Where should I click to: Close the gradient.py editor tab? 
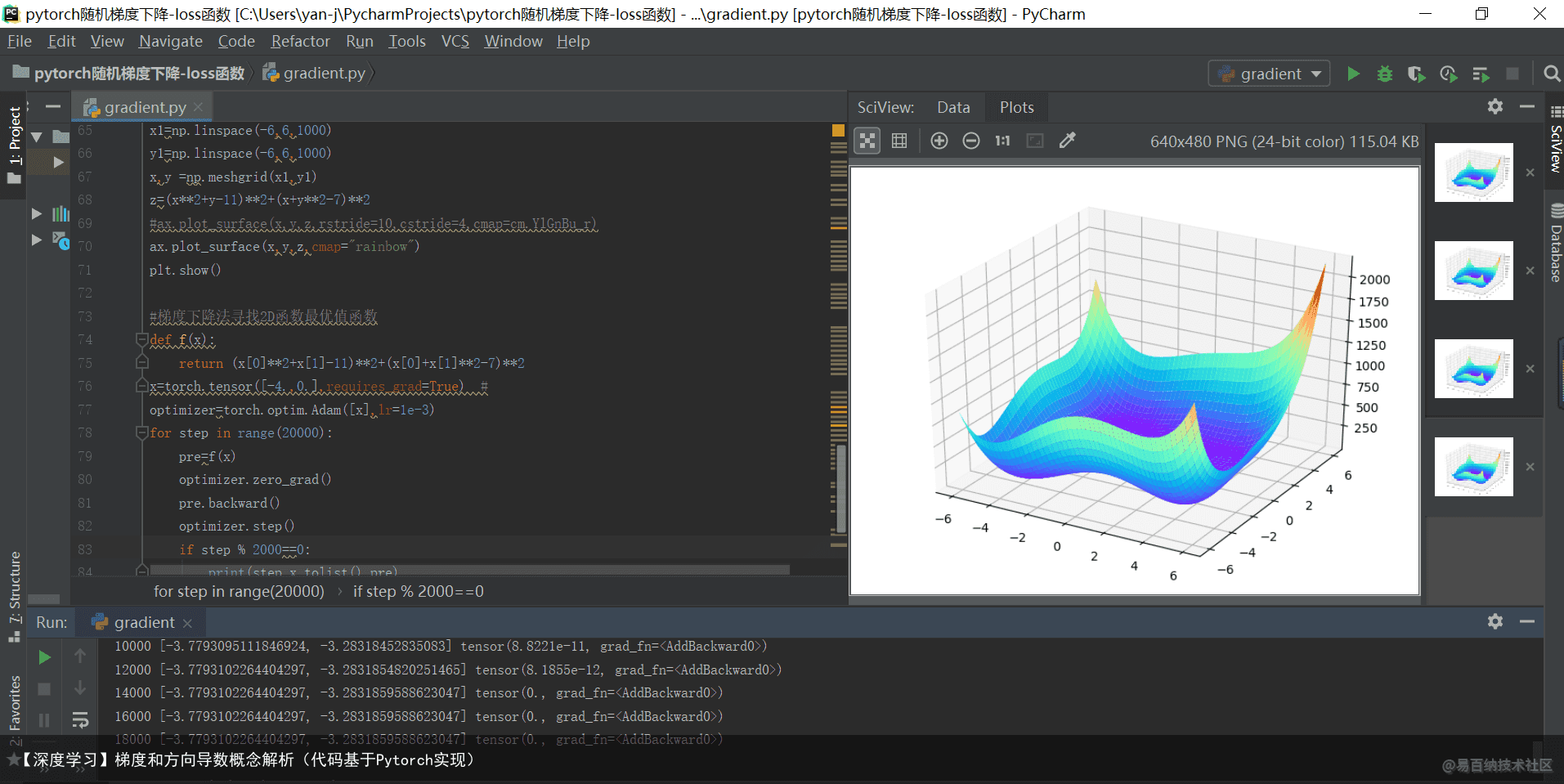(x=198, y=107)
